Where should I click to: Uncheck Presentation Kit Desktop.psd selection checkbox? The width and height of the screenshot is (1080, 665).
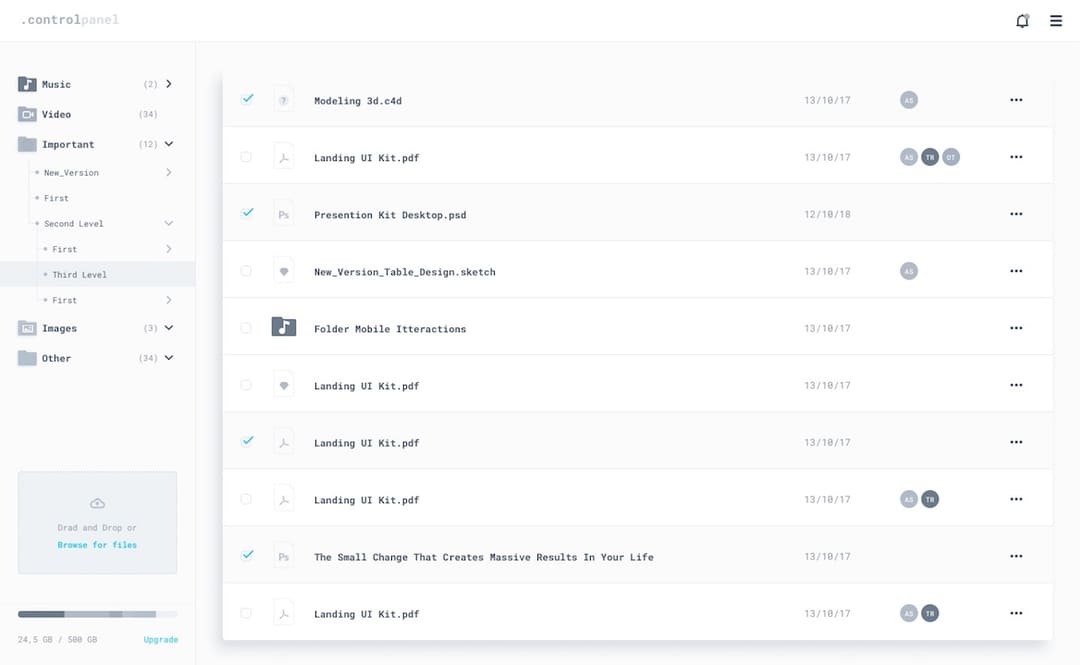(x=246, y=213)
